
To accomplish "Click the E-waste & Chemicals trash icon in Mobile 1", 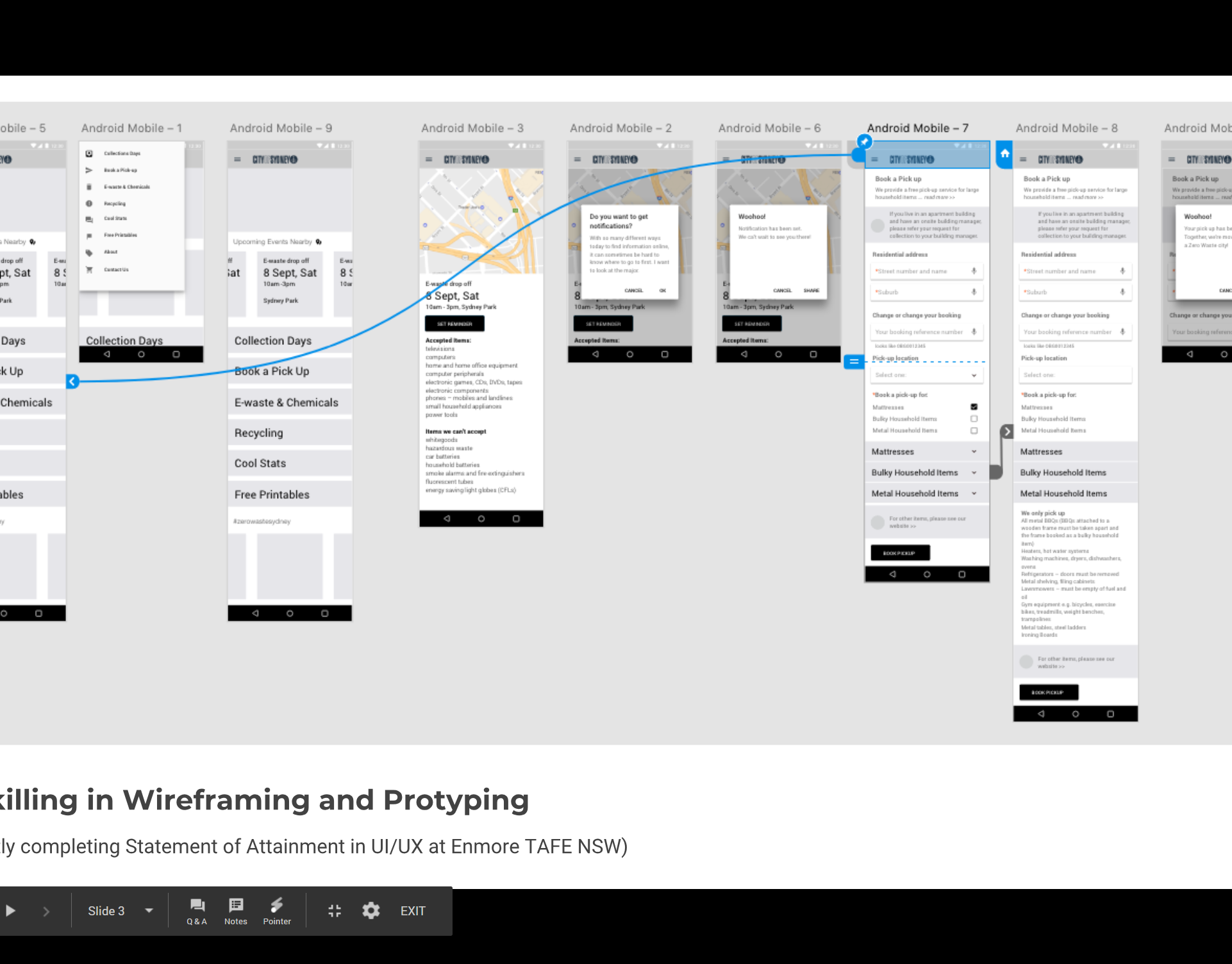I will coord(89,187).
